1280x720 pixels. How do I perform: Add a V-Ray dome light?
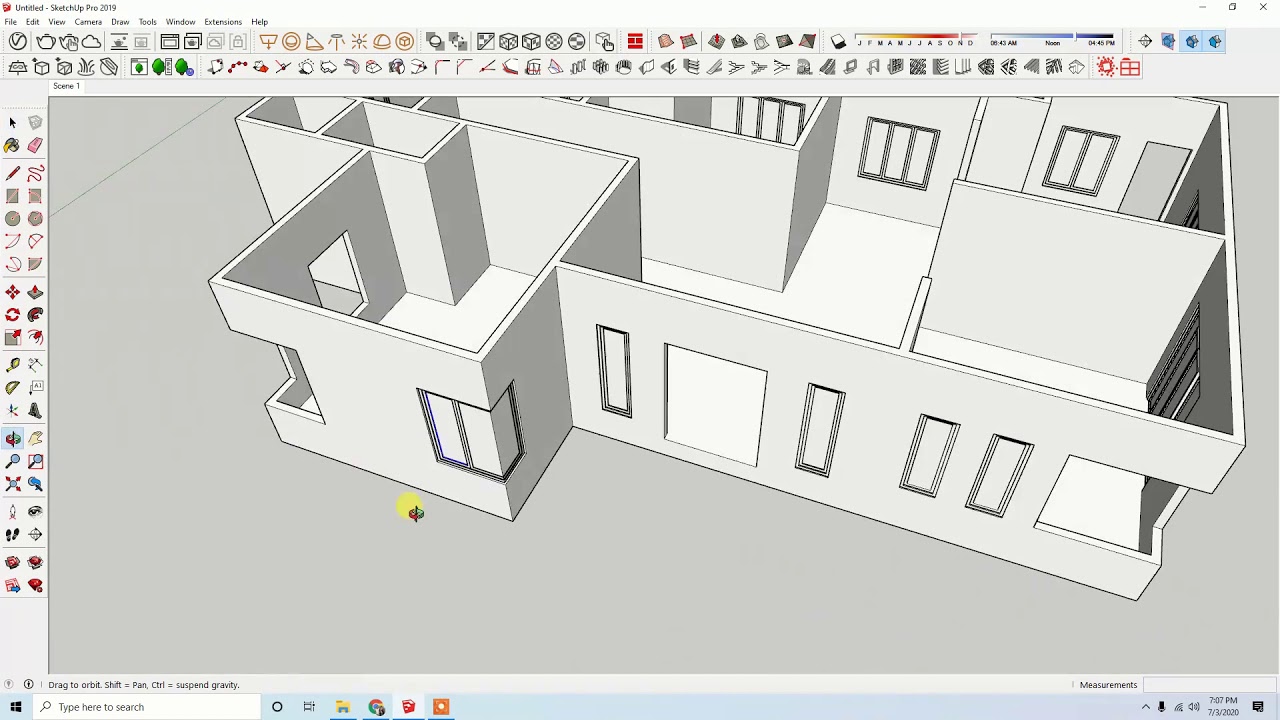[x=382, y=41]
